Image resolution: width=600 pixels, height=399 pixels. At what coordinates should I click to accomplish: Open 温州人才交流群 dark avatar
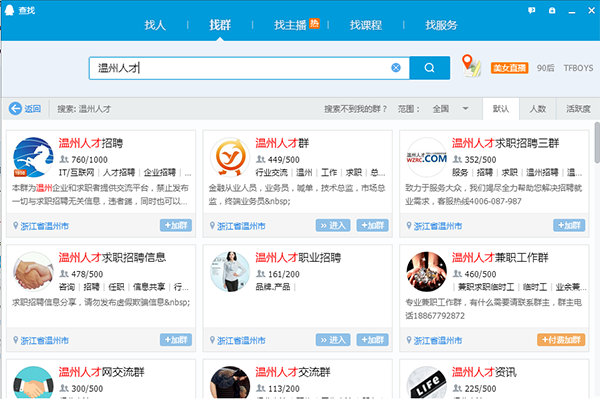click(x=230, y=383)
